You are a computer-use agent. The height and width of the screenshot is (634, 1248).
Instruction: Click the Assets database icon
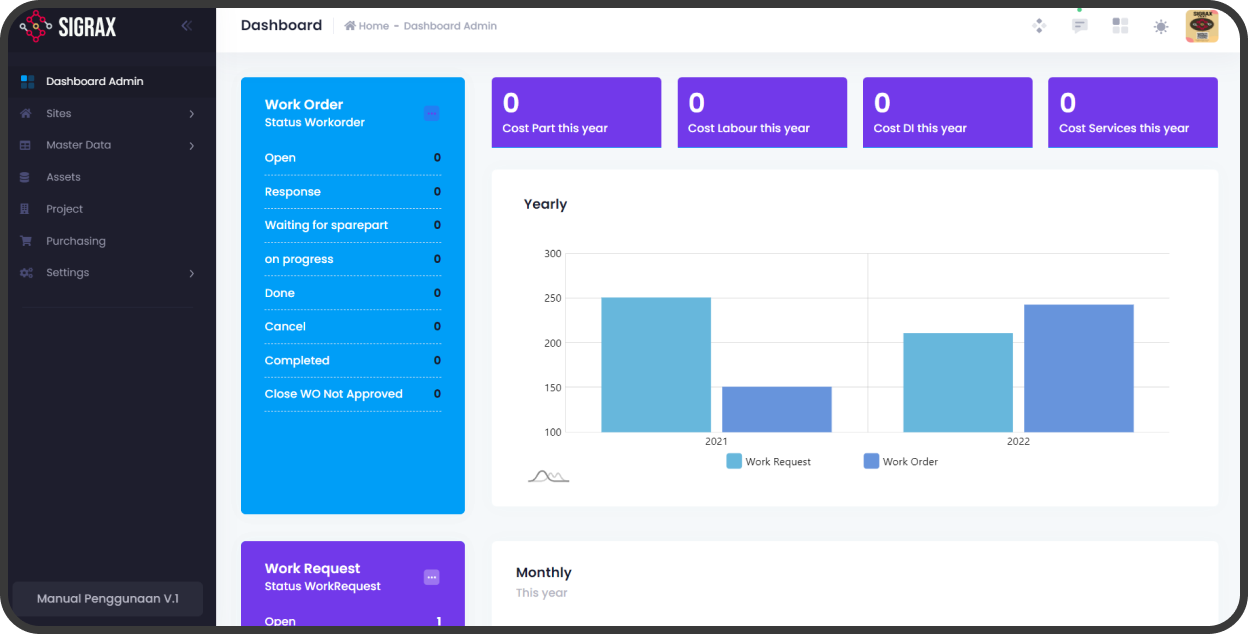(x=25, y=177)
